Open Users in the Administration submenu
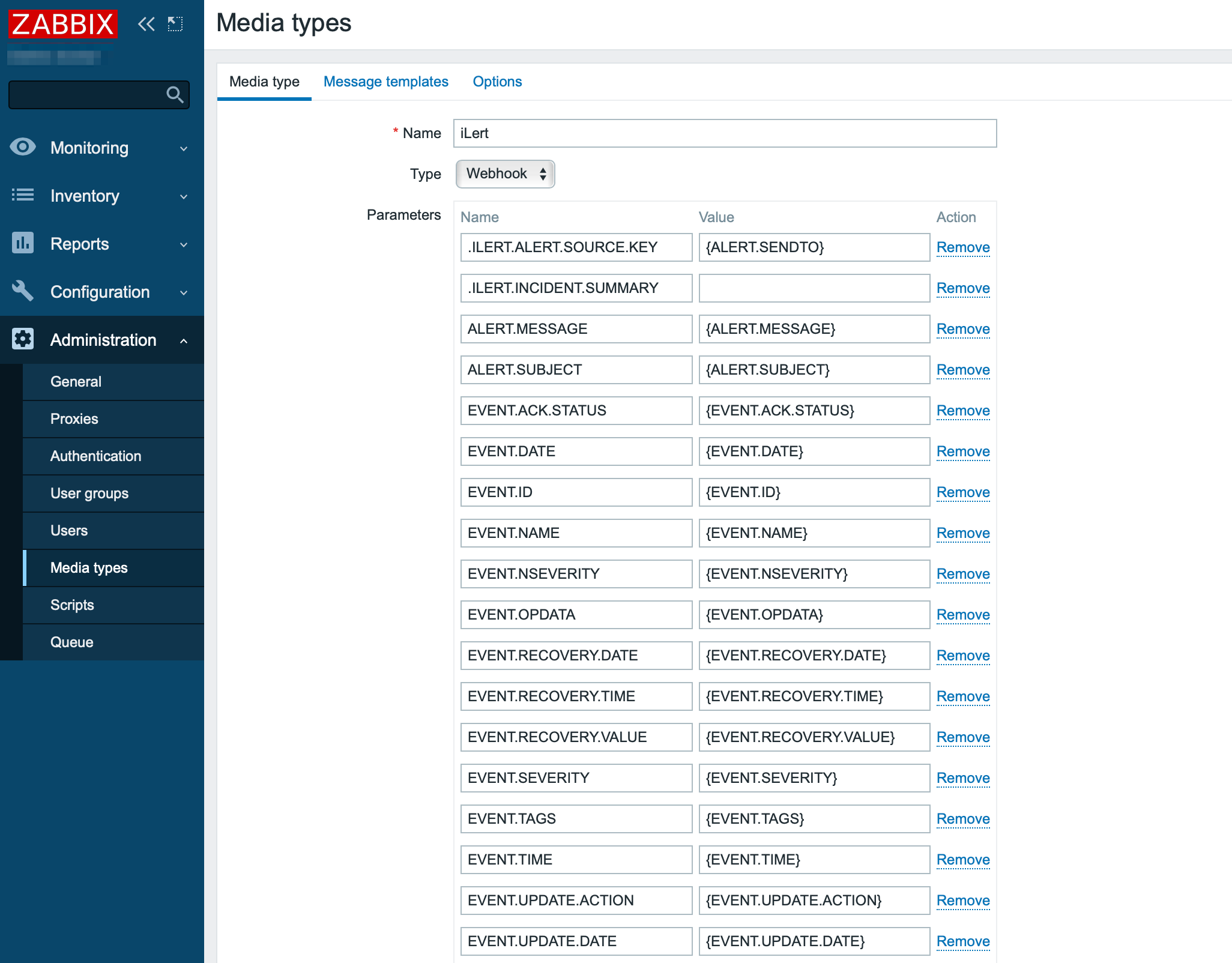 [x=69, y=531]
